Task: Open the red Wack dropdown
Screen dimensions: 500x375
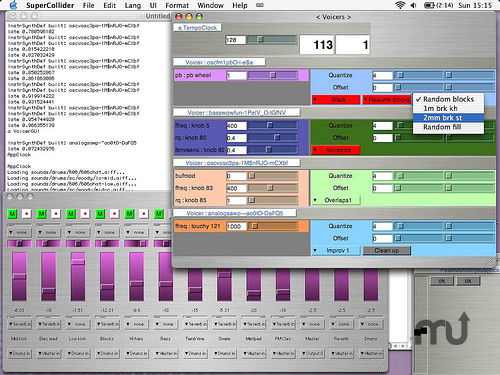Action: [336, 100]
